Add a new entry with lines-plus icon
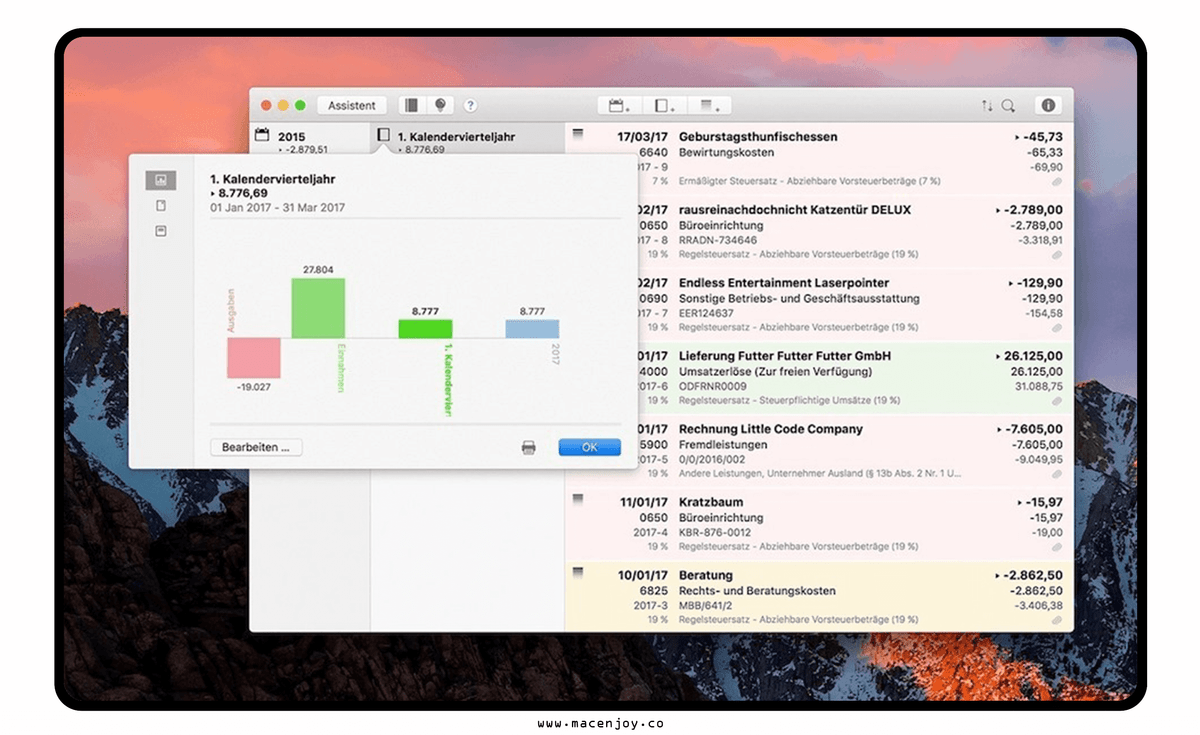 [710, 105]
